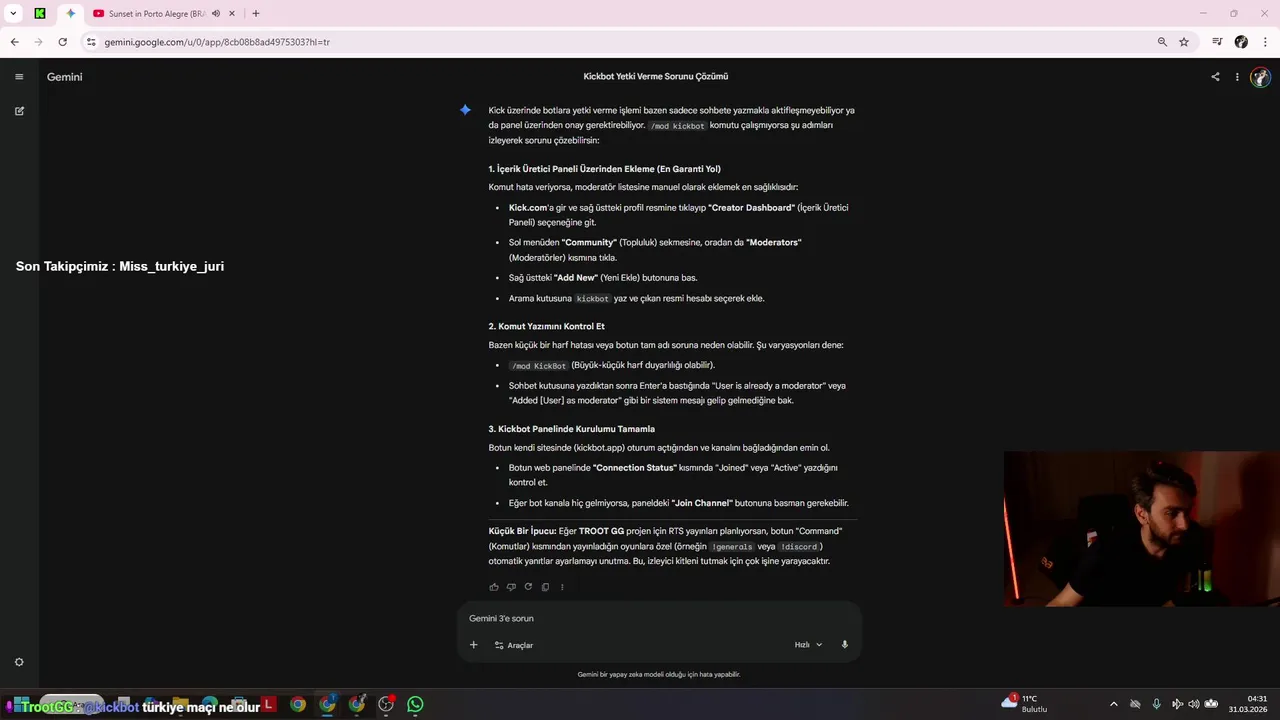The image size is (1280, 720).
Task: Click the 'Connection Status' bold text
Action: (x=634, y=468)
